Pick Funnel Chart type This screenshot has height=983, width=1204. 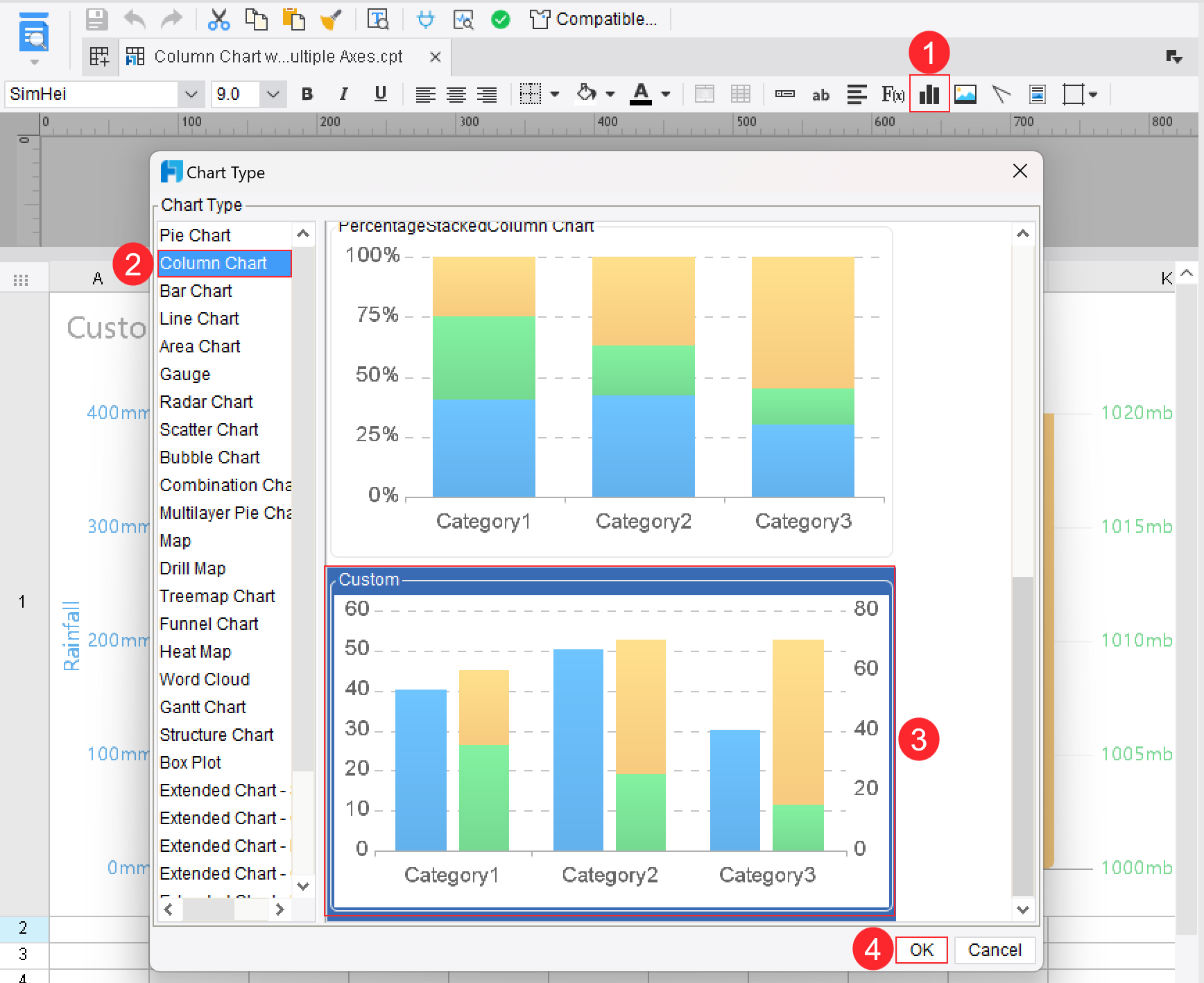[x=225, y=624]
